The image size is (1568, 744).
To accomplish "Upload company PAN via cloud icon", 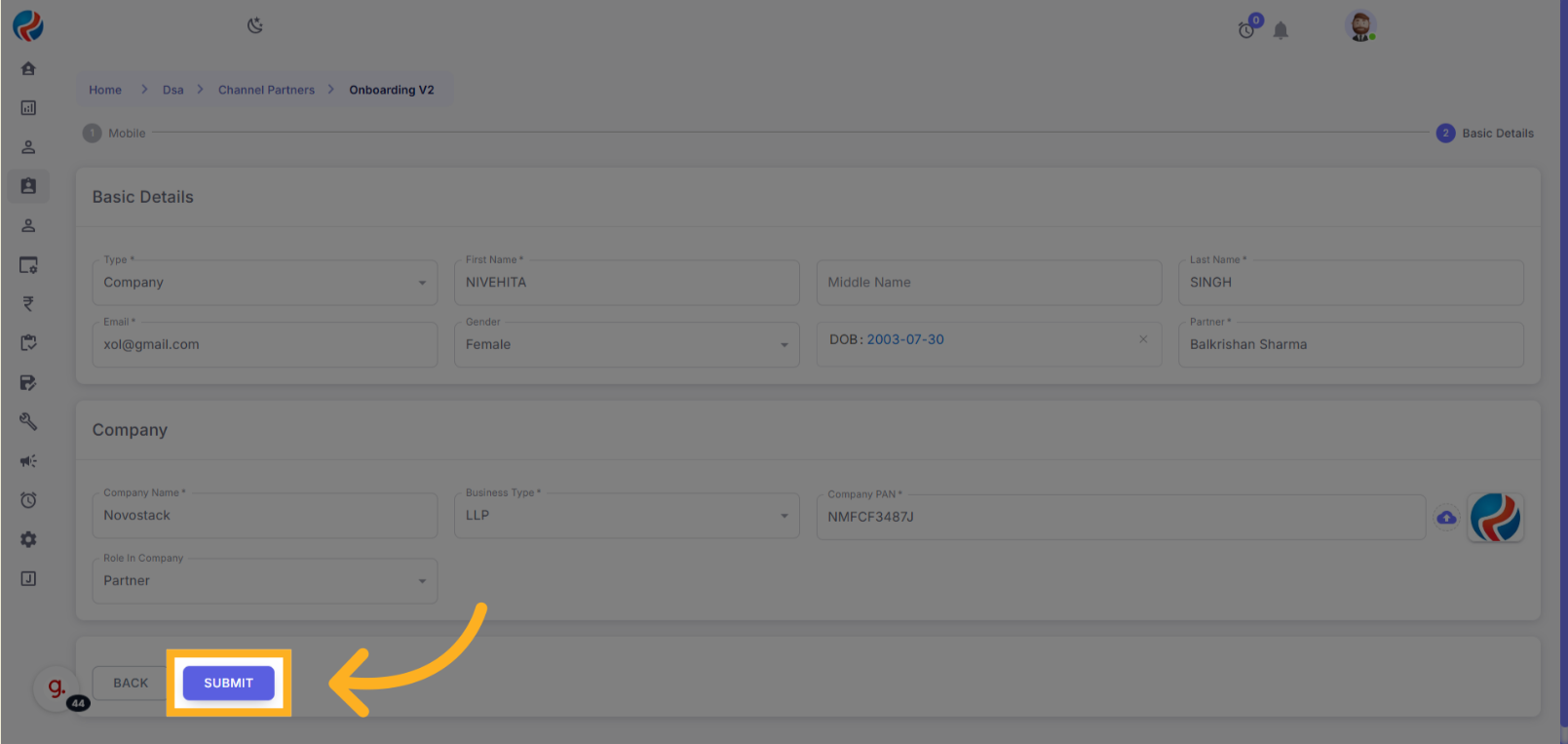I will click(1446, 518).
